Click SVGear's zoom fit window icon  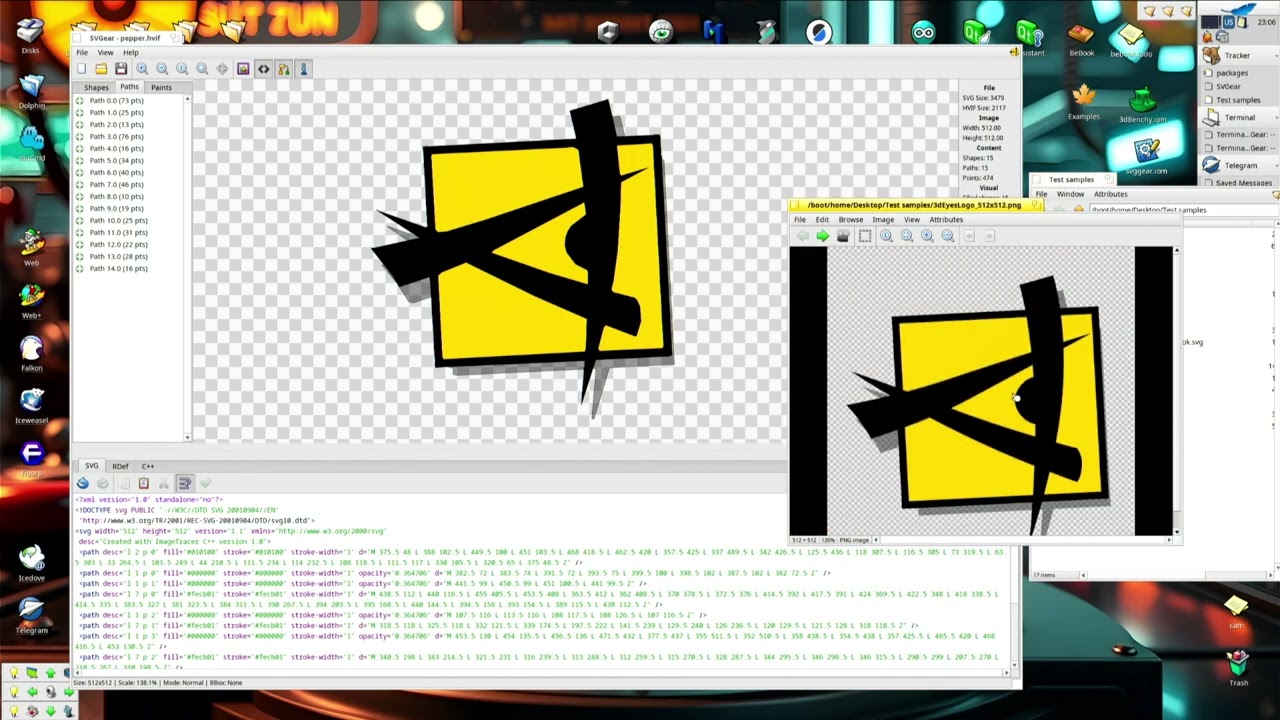202,69
